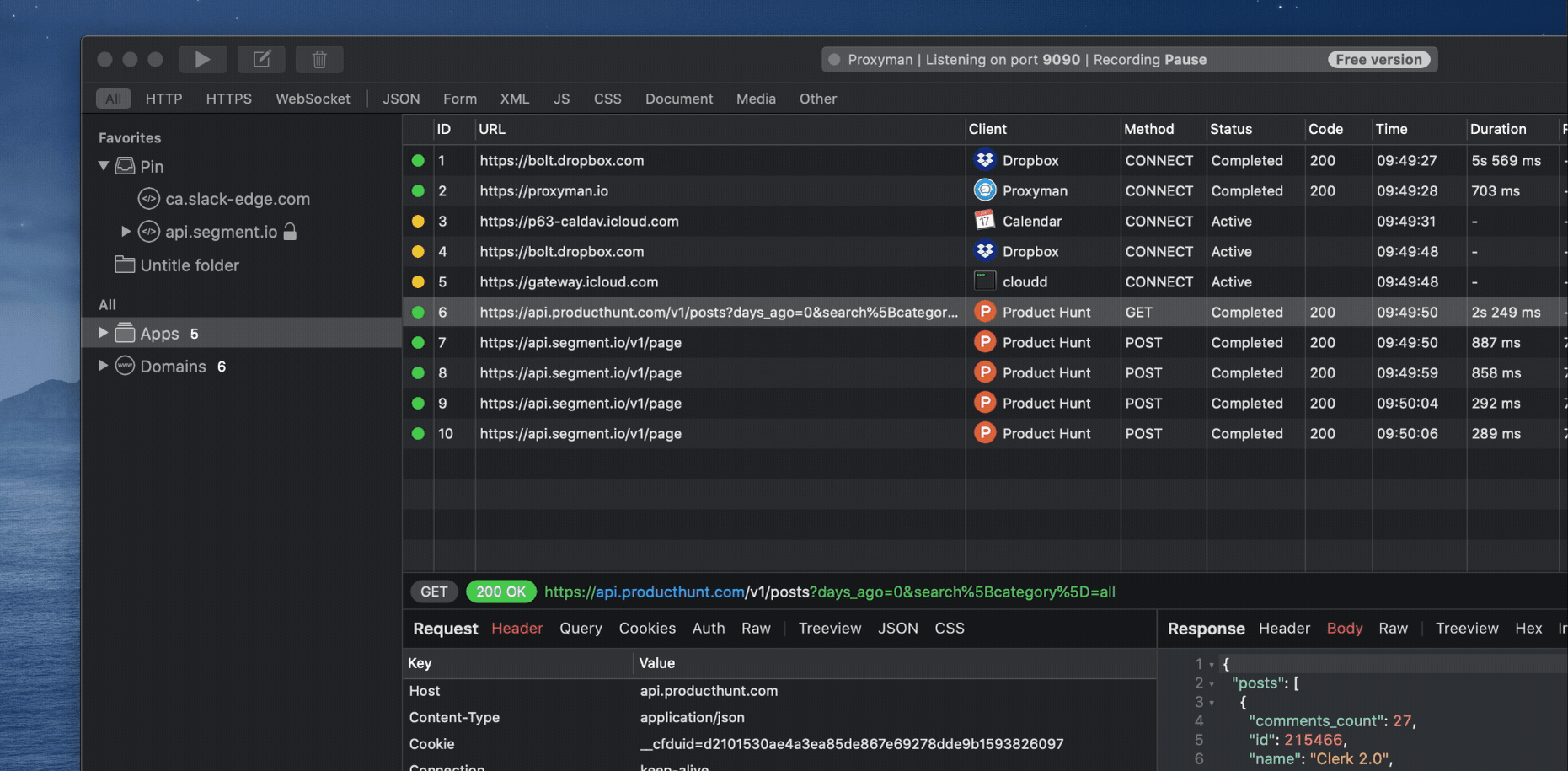Click the Proxyman app icon in row 2
Image resolution: width=1568 pixels, height=771 pixels.
tap(984, 190)
